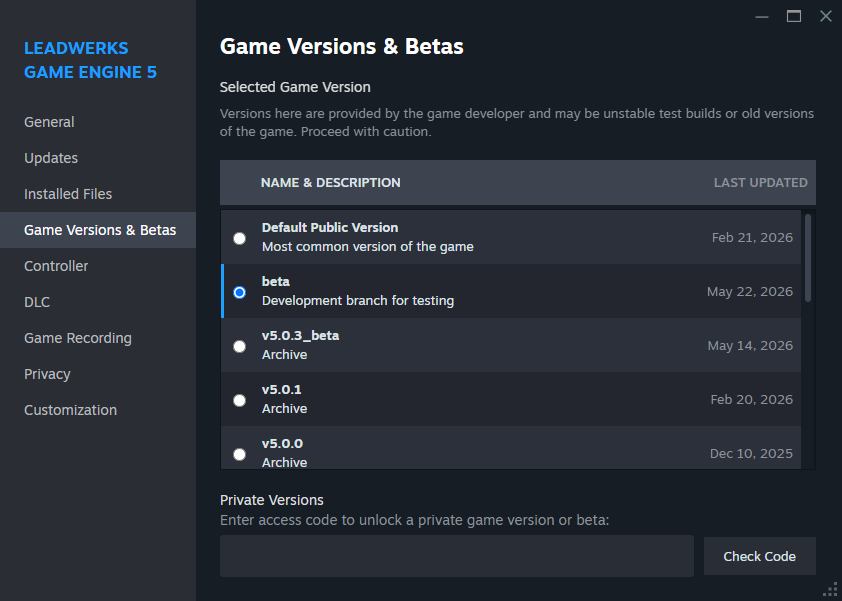Go to the Updates section
842x601 pixels.
98,158
